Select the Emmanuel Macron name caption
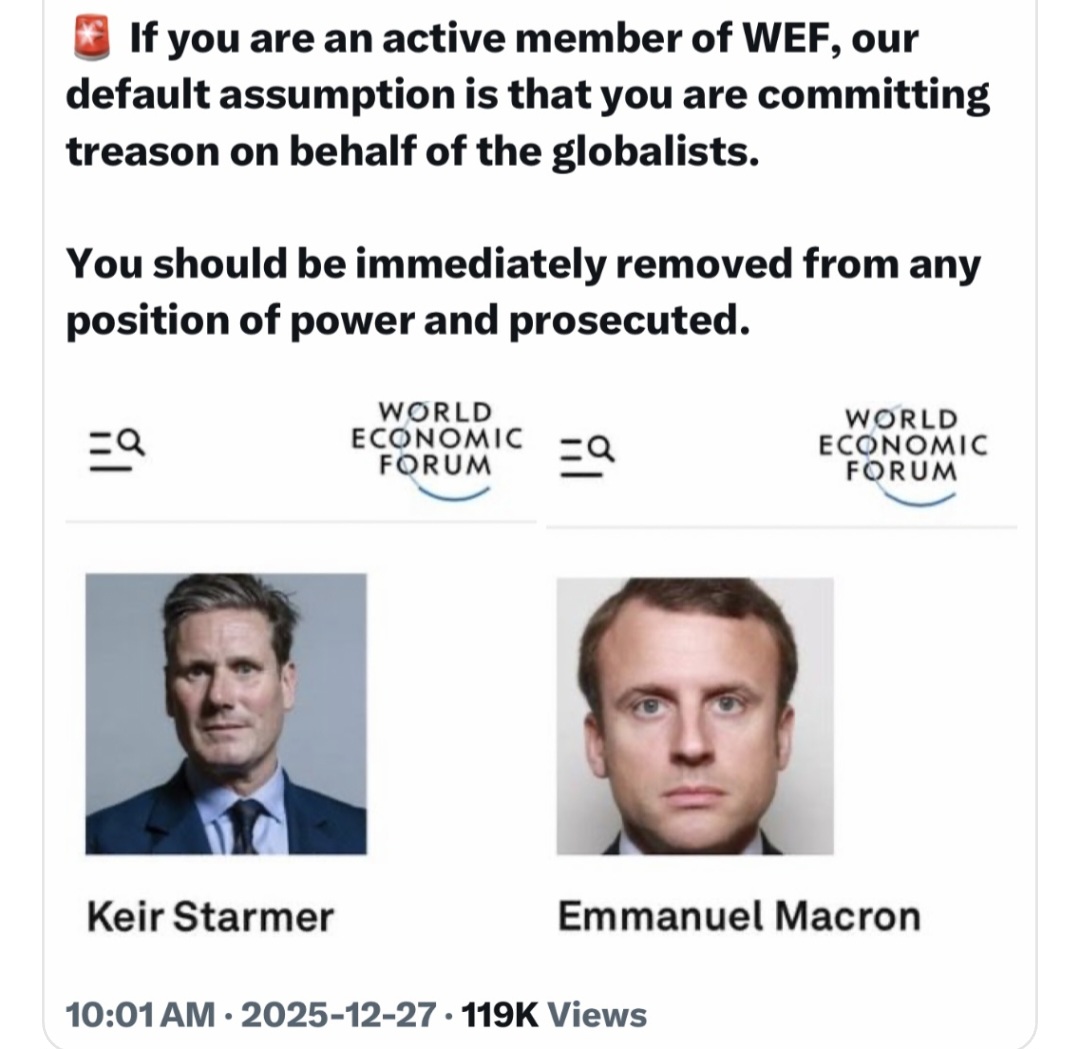Viewport: 1080px width, 1049px height. coord(739,916)
